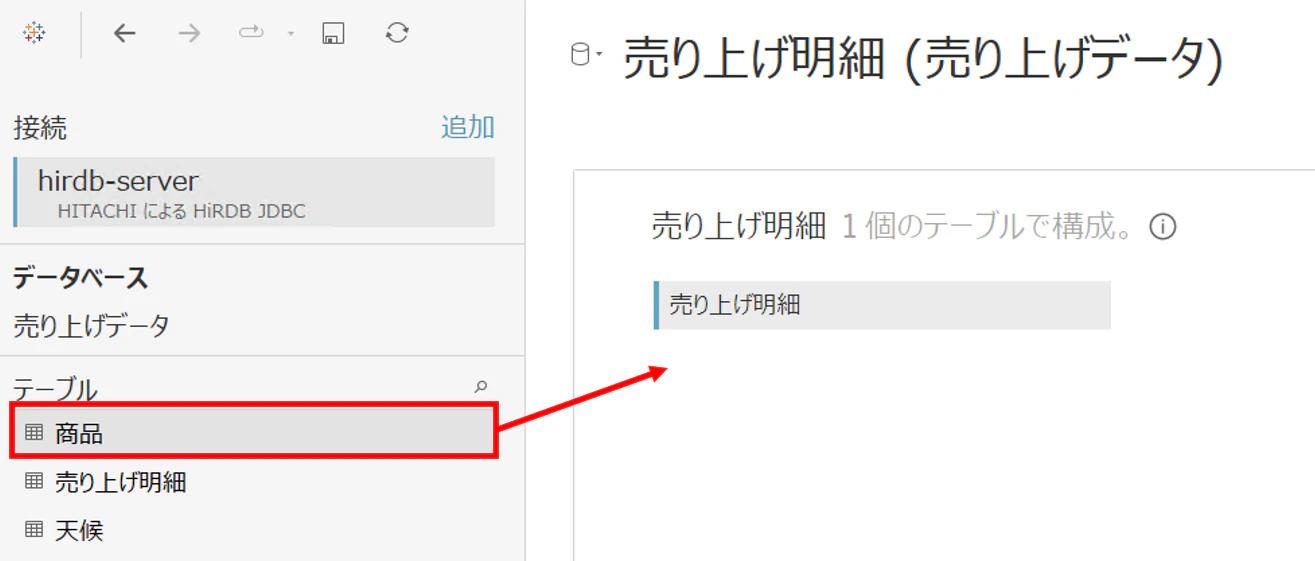Select the 天候 table
Viewport: 1315px width, 561px height.
pyautogui.click(x=254, y=529)
